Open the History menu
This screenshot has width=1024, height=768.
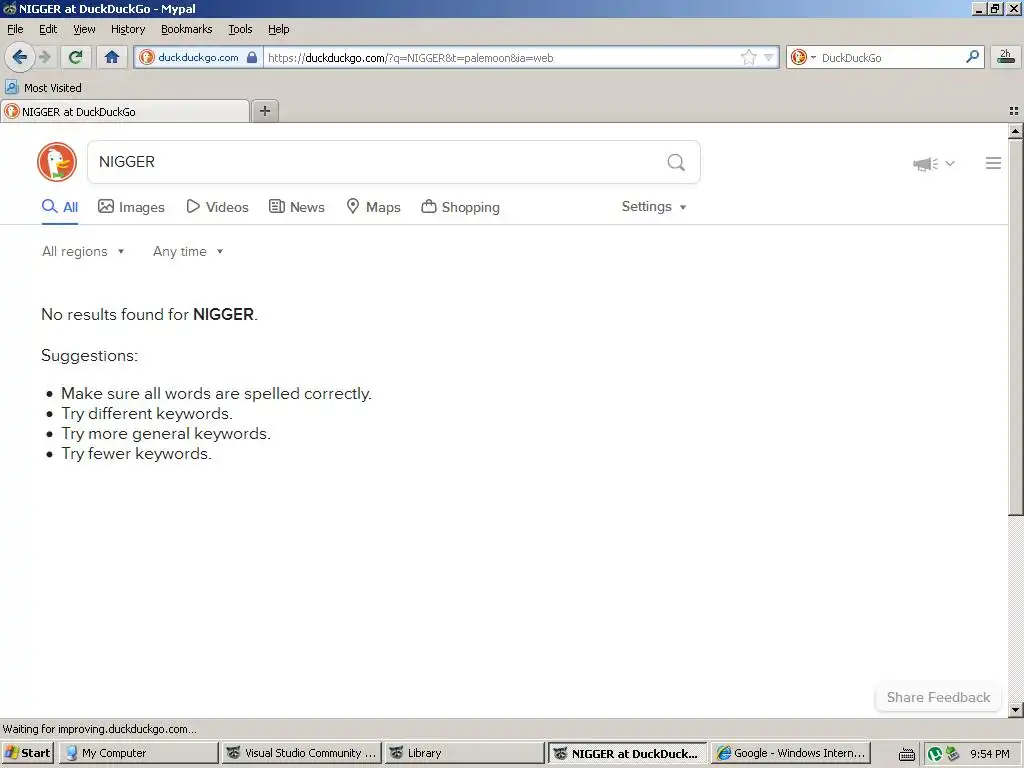[x=128, y=29]
